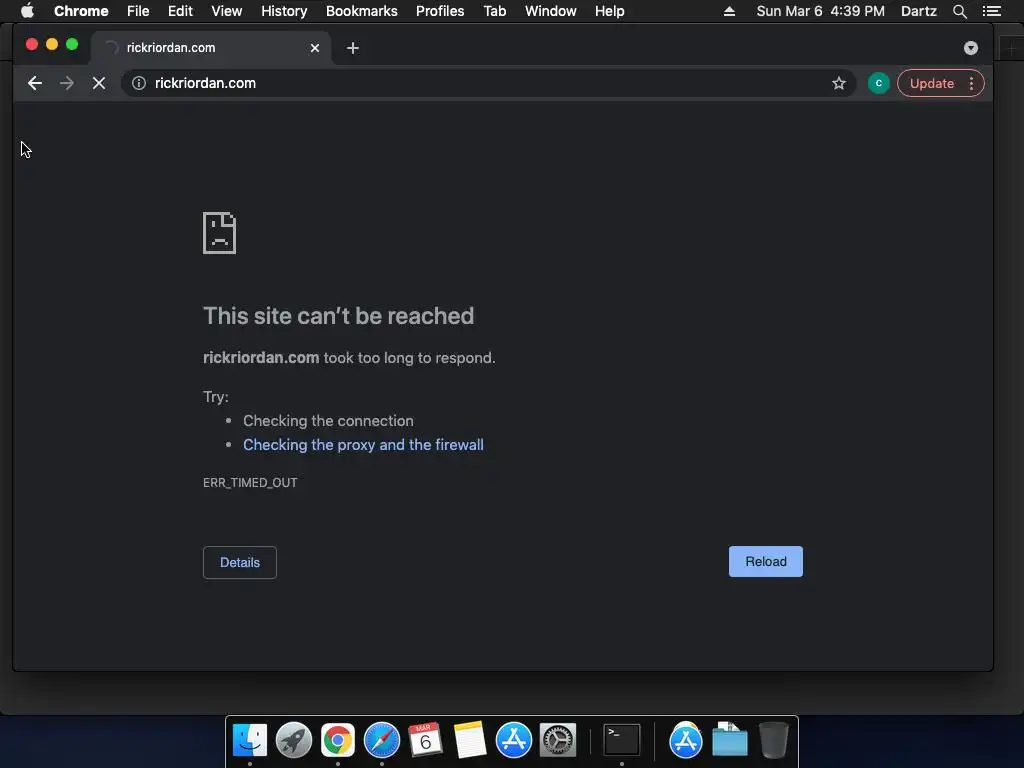Click the Update button in toolbar
Viewport: 1024px width, 768px height.
(932, 83)
